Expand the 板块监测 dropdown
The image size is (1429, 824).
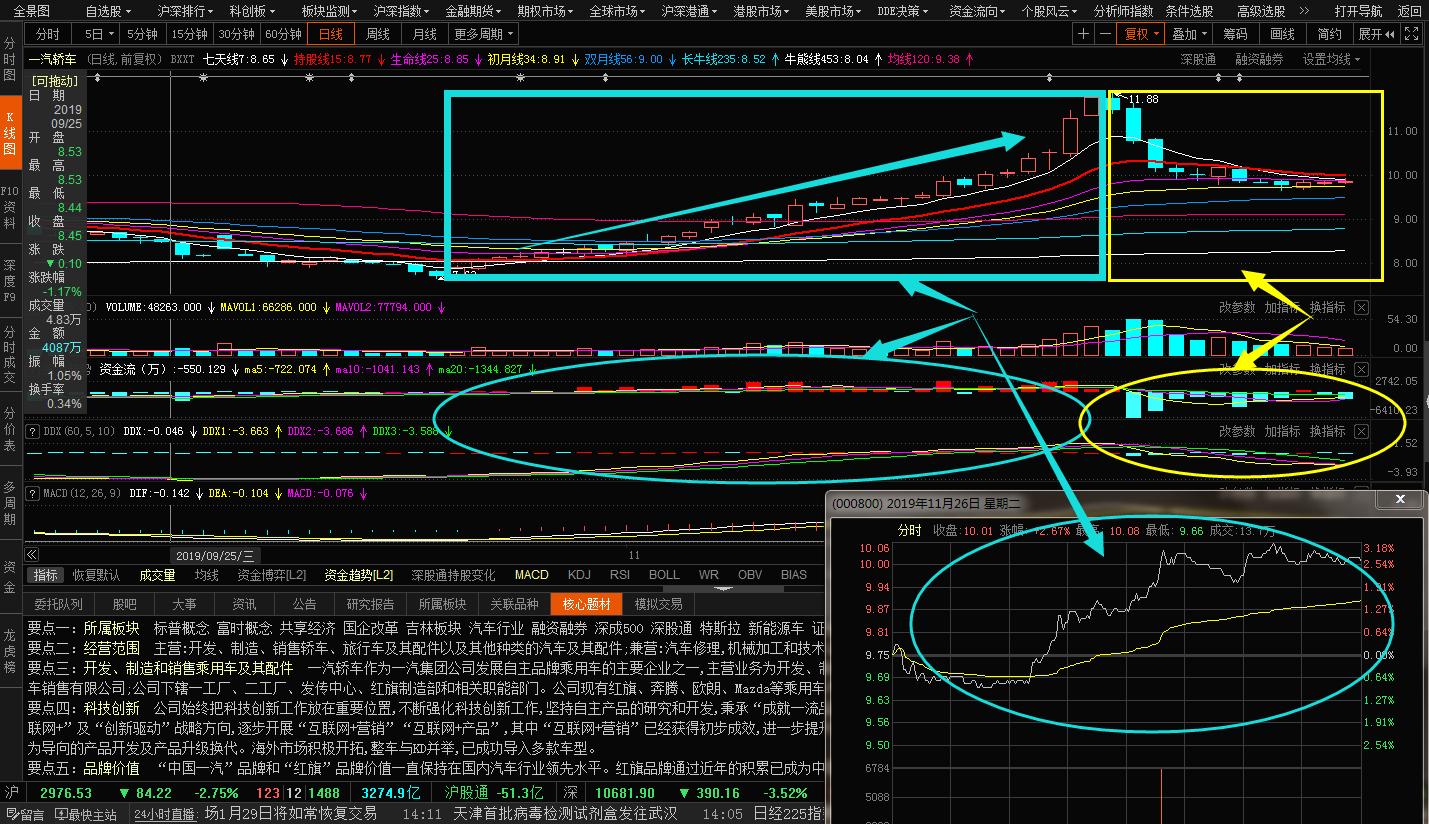pyautogui.click(x=331, y=11)
